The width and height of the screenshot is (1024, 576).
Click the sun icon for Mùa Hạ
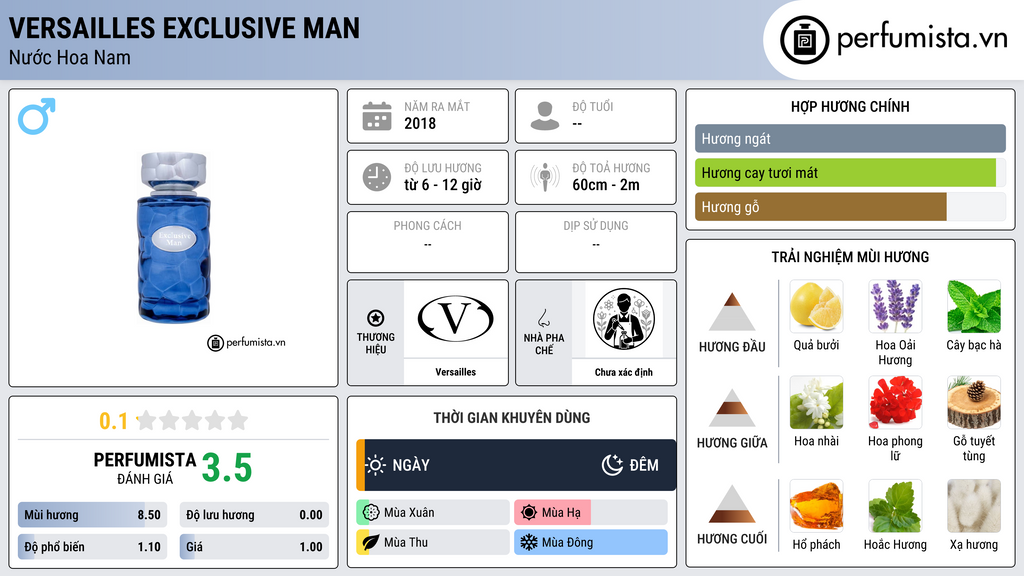529,513
